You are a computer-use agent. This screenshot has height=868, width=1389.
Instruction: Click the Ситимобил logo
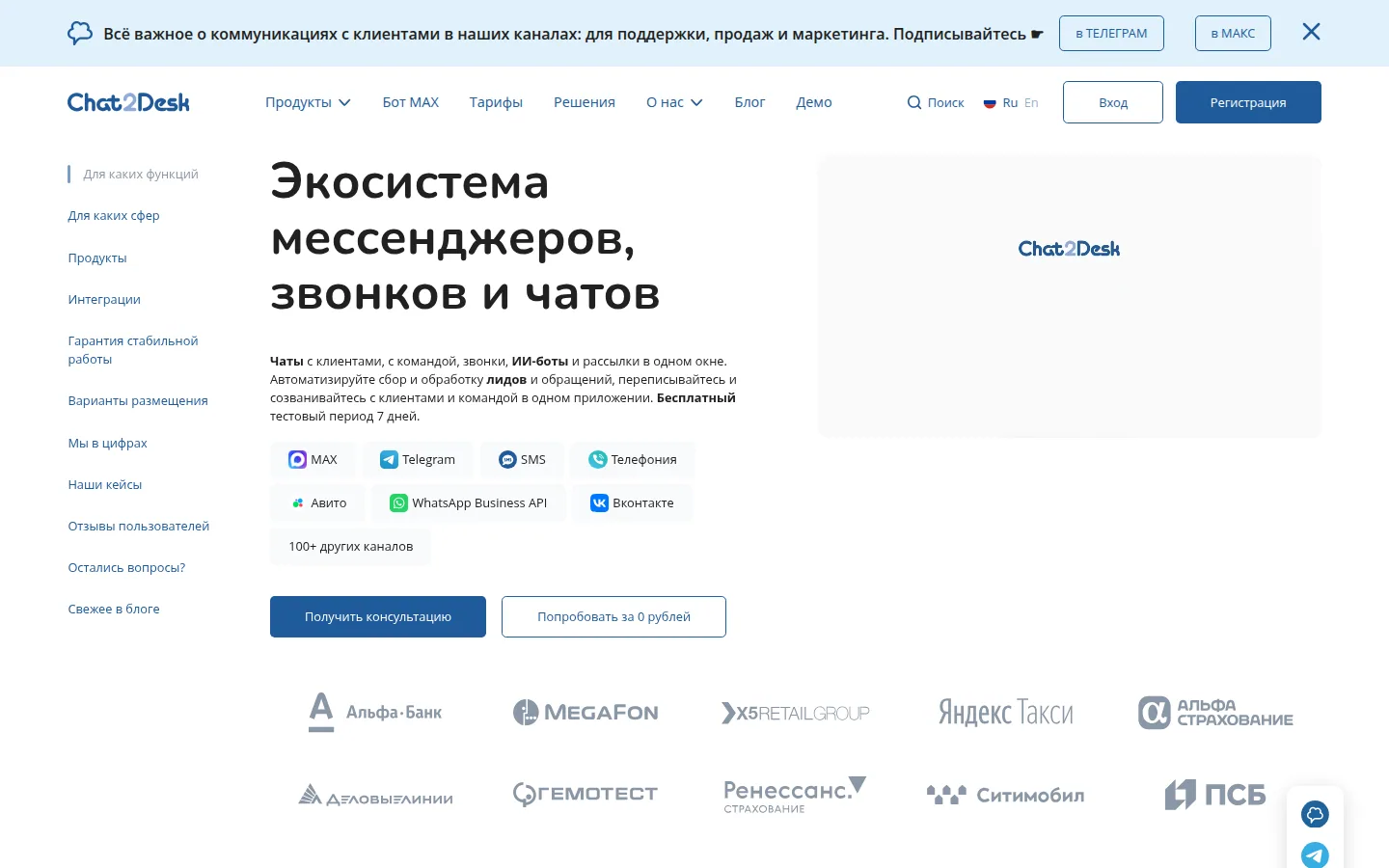[1005, 795]
